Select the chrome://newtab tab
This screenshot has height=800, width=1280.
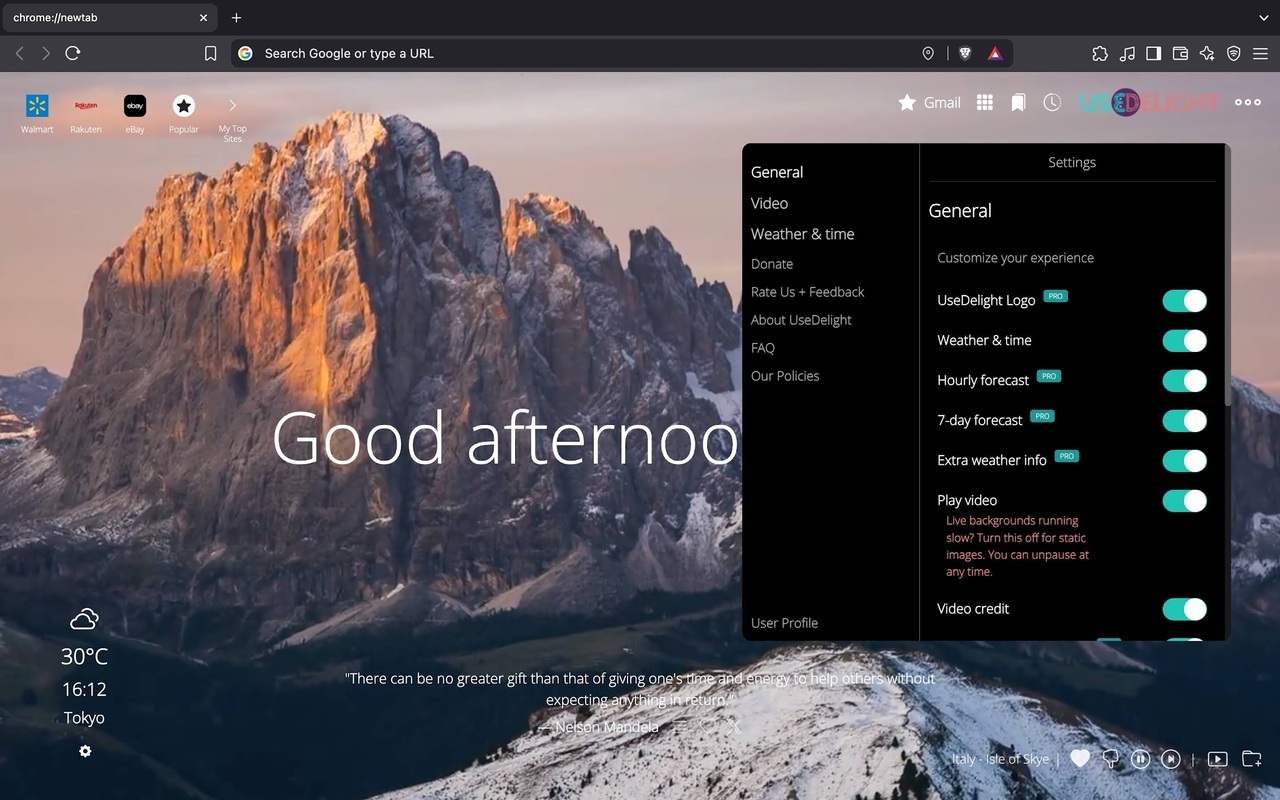pyautogui.click(x=108, y=17)
